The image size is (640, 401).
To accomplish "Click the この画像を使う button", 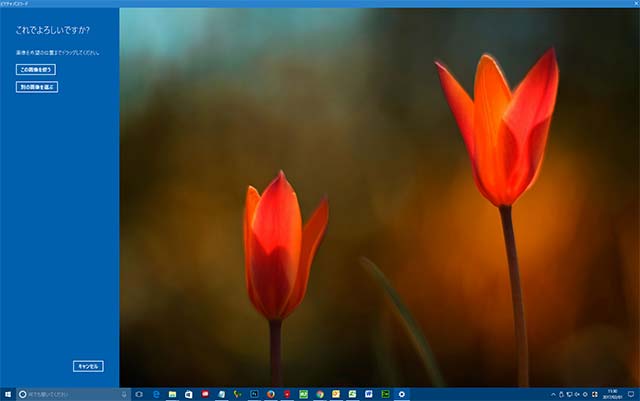I will [36, 69].
